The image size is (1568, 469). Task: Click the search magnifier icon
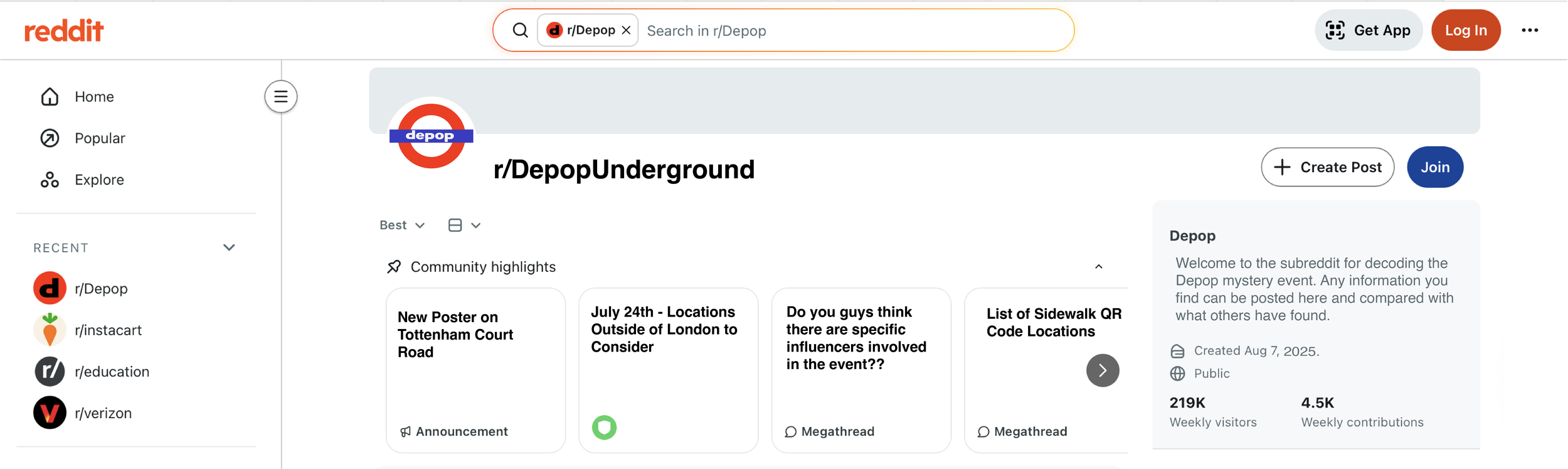(x=520, y=30)
